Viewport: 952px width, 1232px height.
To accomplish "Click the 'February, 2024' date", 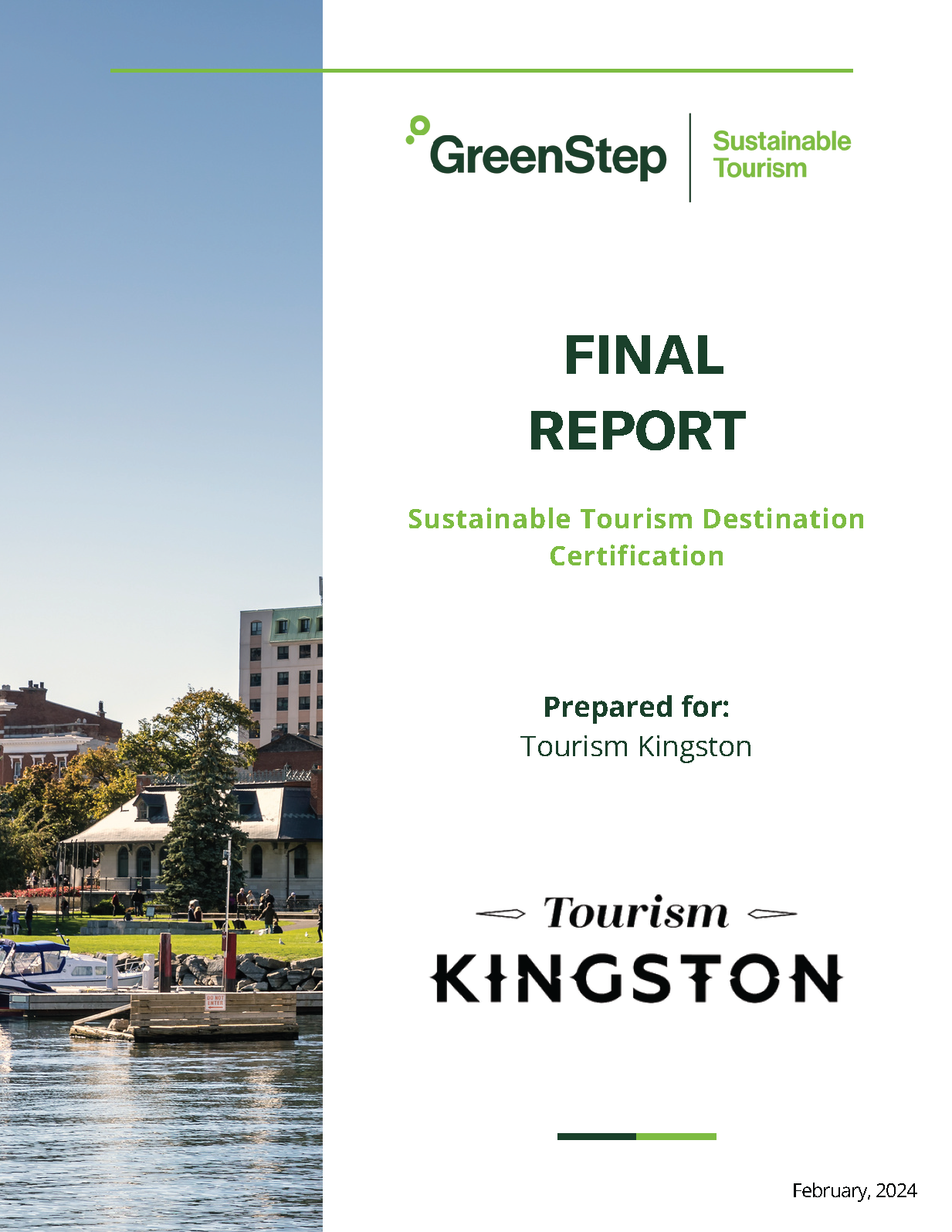I will [x=855, y=1190].
